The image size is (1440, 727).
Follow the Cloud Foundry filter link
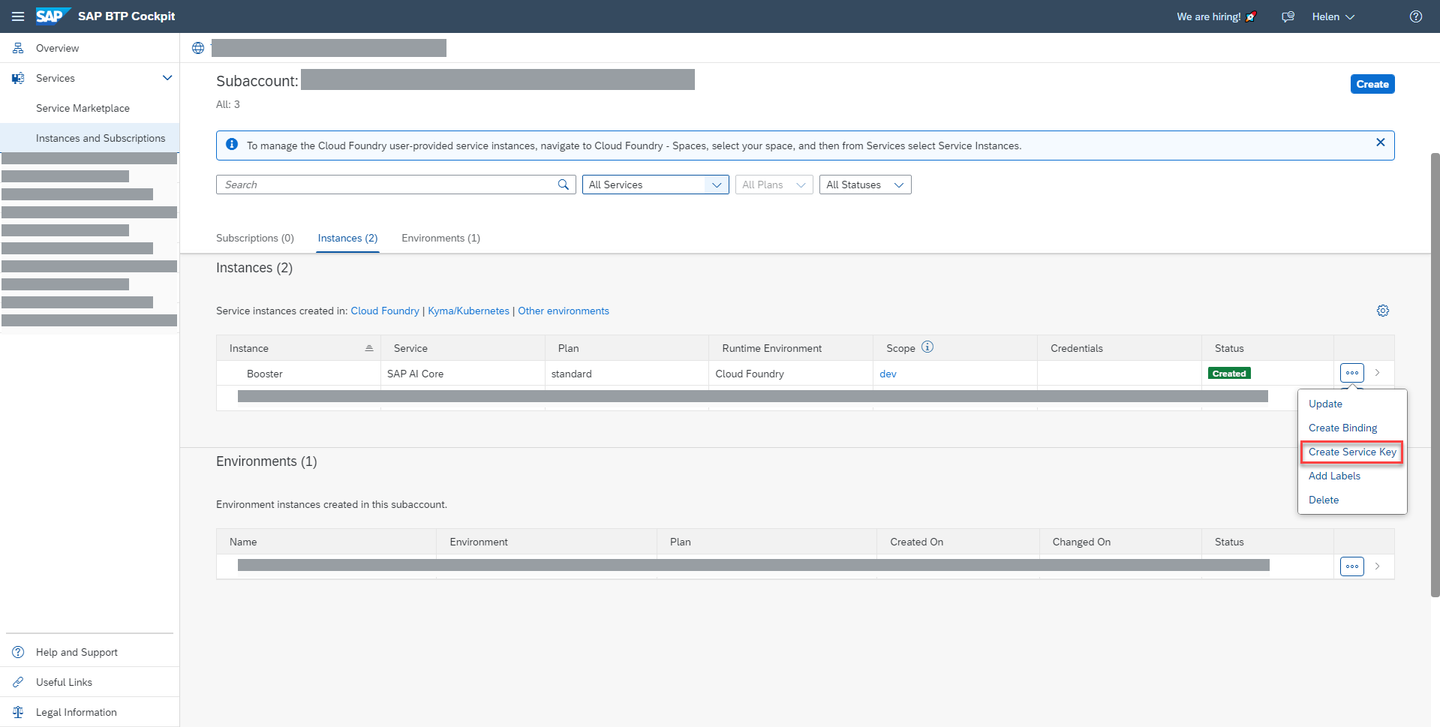pyautogui.click(x=385, y=311)
